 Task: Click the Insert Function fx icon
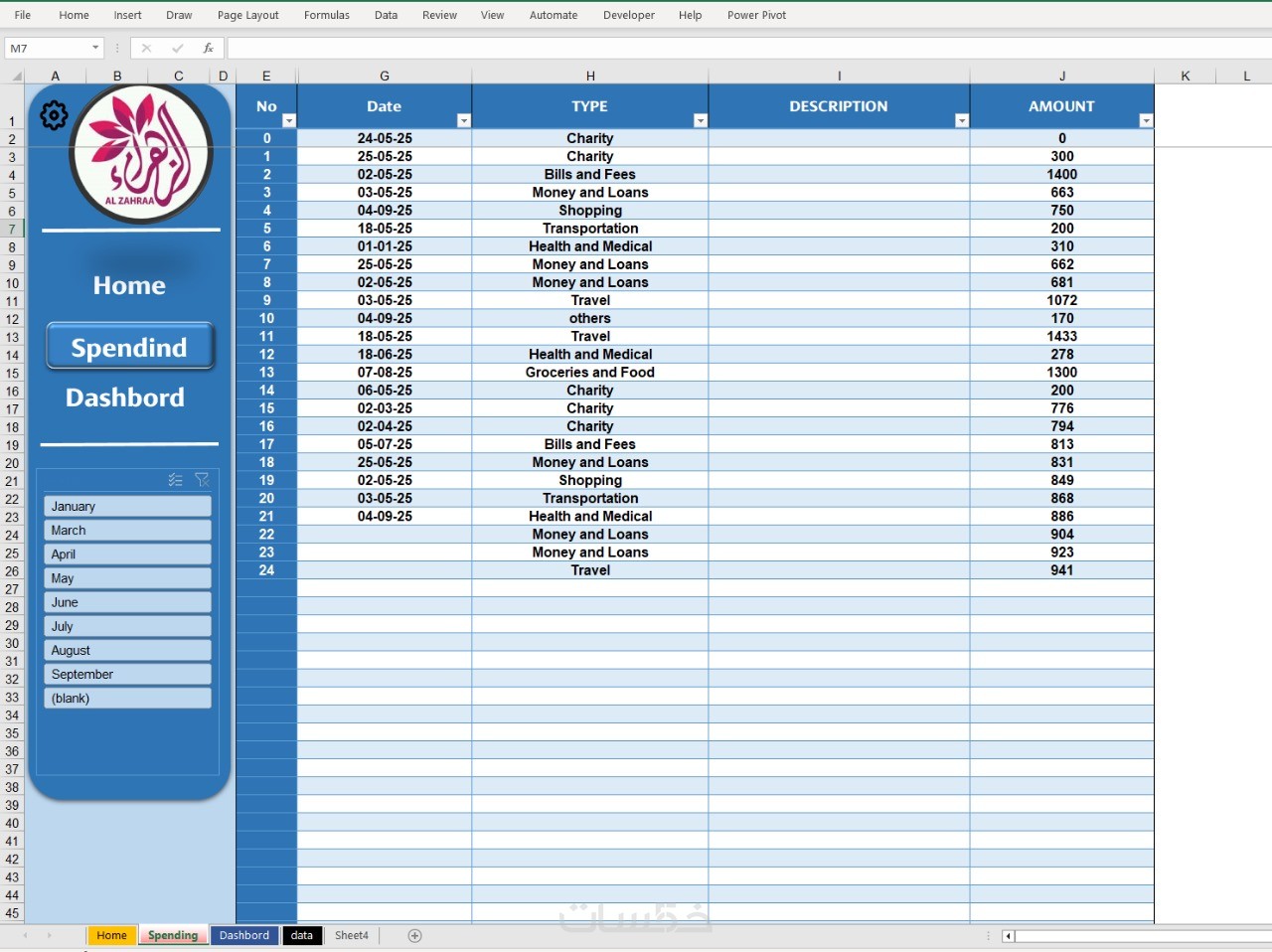click(208, 48)
